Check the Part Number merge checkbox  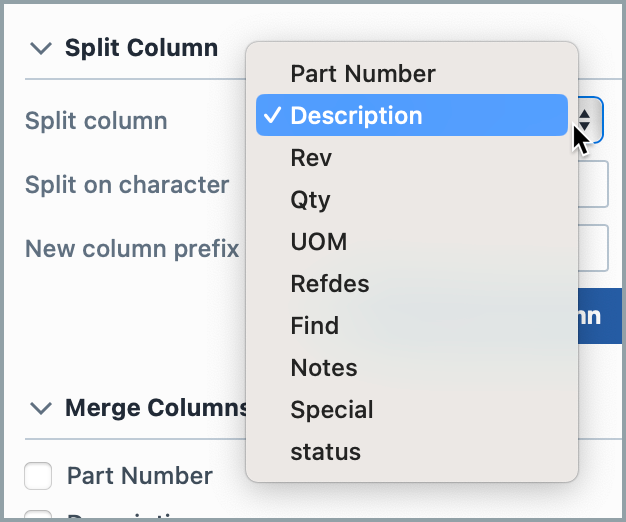click(x=38, y=476)
